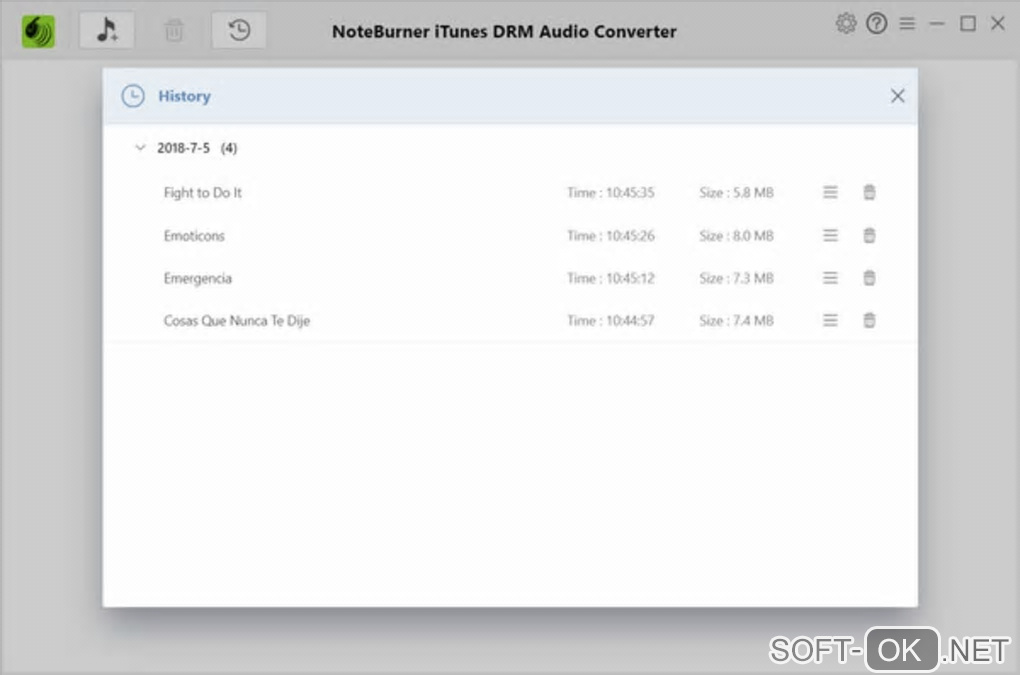The image size is (1020, 675).
Task: Select the Emoticons track title
Action: point(194,235)
